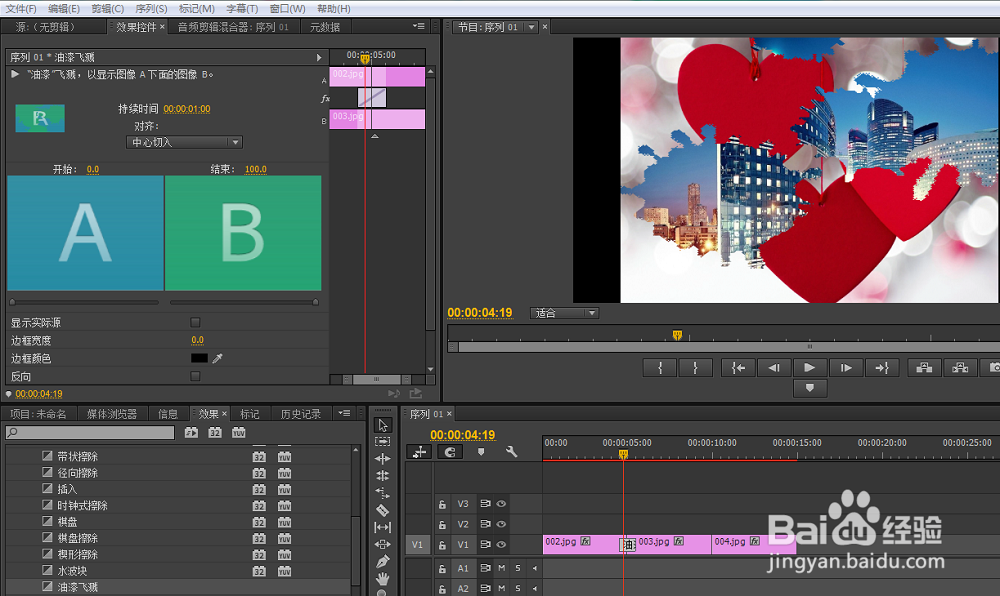Open the 字幕(T) menu

pos(242,9)
